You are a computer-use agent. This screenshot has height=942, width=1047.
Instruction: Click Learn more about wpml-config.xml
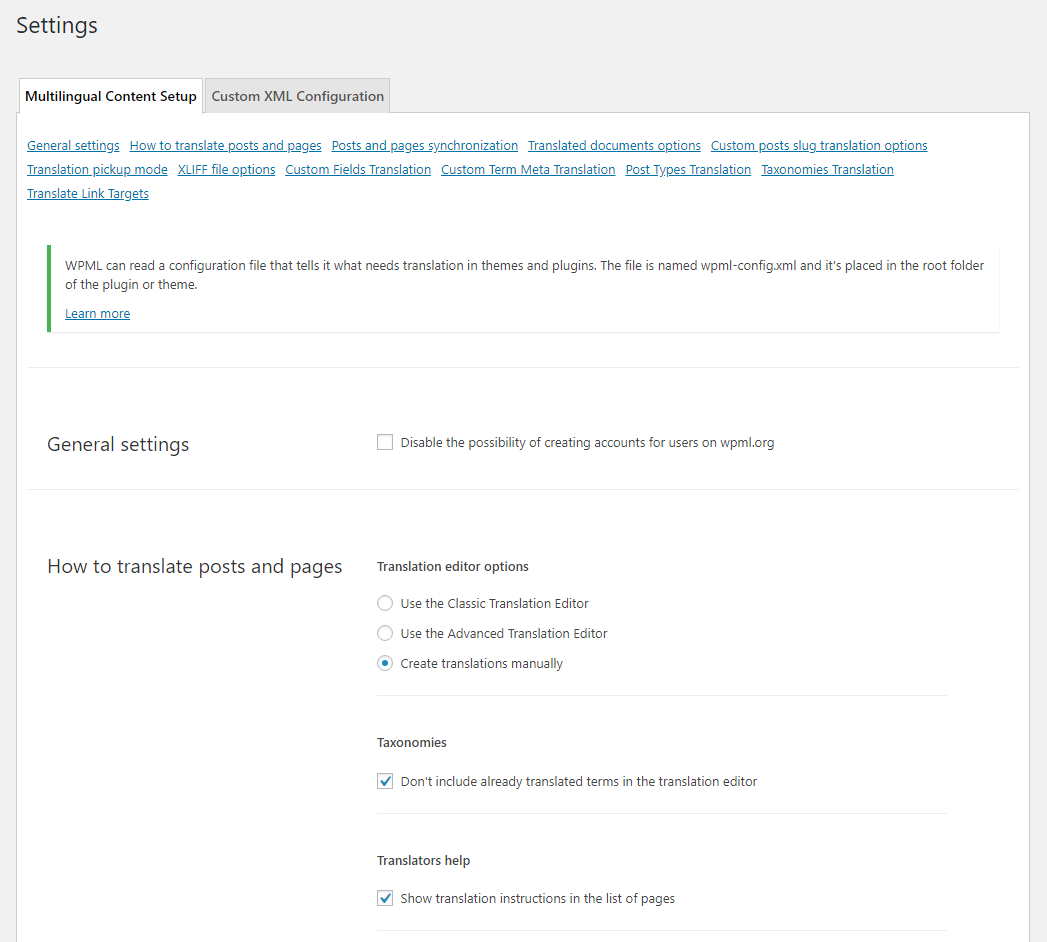(x=97, y=314)
